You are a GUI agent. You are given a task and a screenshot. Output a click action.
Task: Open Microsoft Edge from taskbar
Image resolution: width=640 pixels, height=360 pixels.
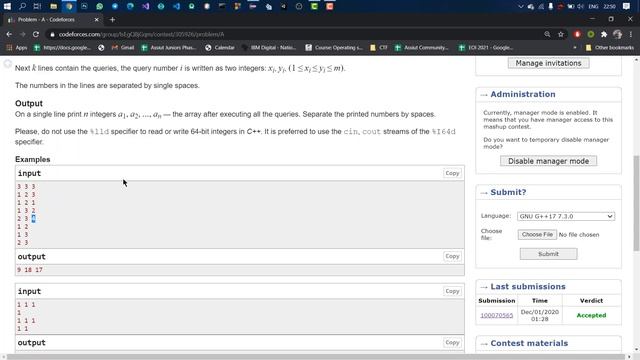[130, 6]
